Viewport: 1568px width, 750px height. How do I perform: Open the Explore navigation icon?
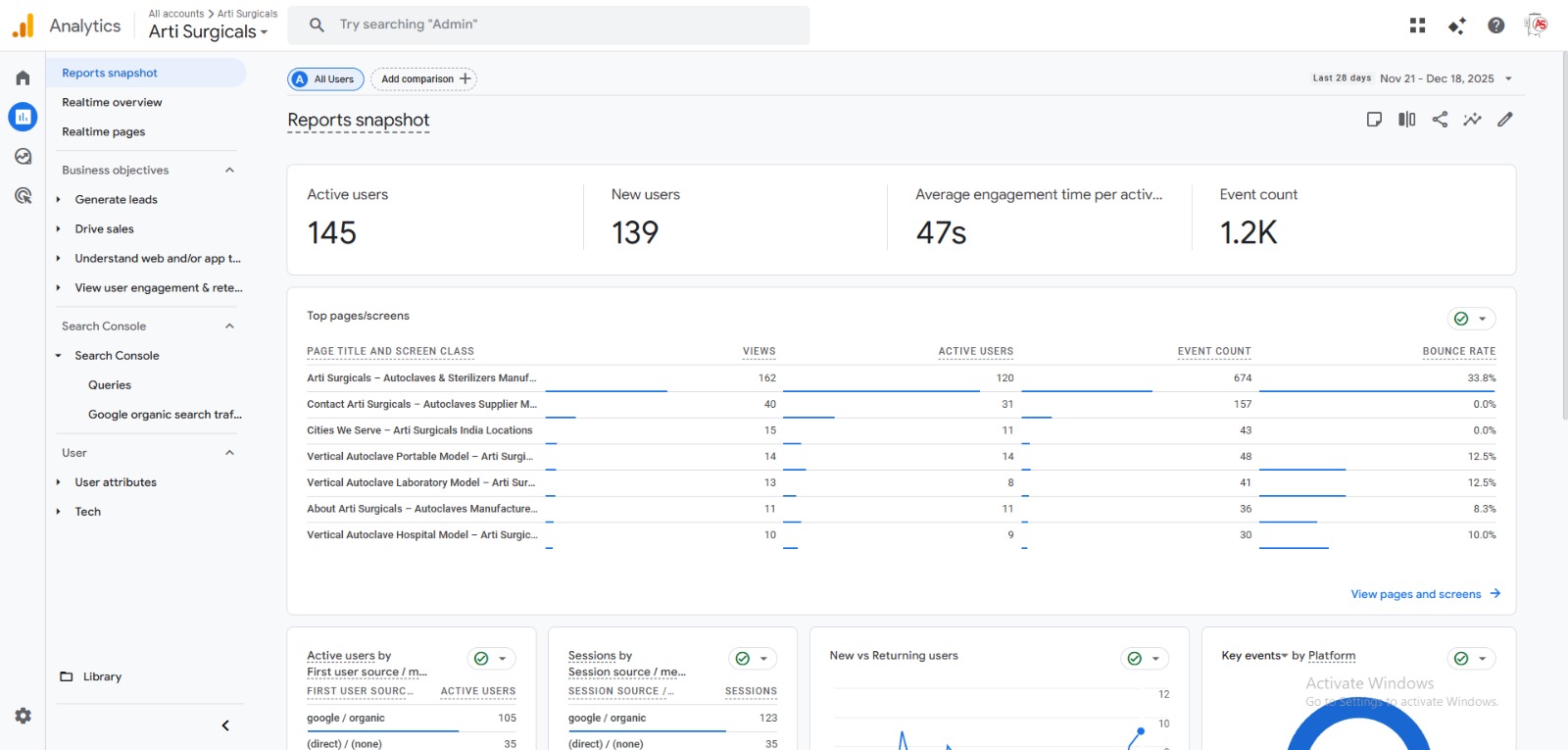tap(23, 156)
